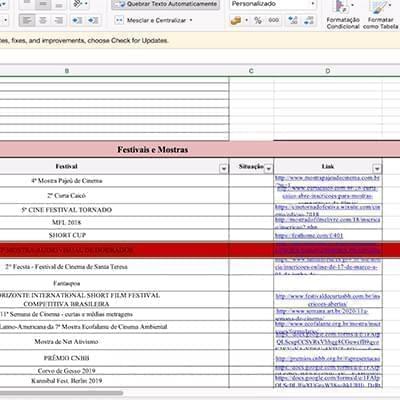400x400 pixels.
Task: Apply thousands separator style
Action: click(x=274, y=21)
